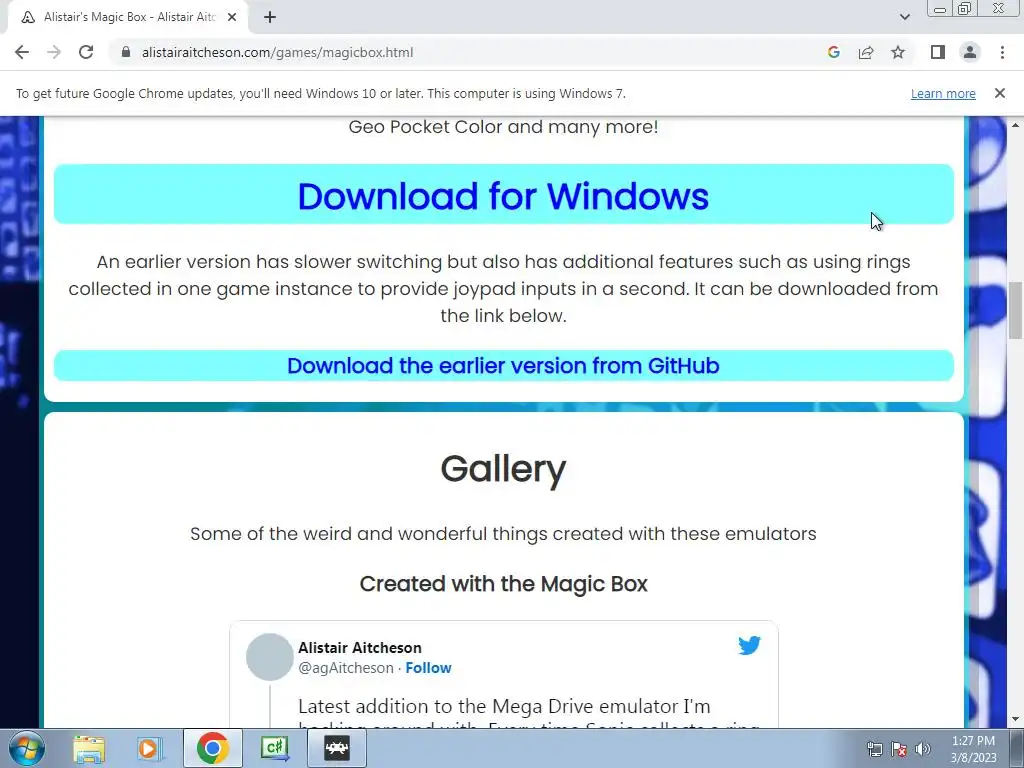The height and width of the screenshot is (768, 1024).
Task: Open Windows Explorer from taskbar
Action: pyautogui.click(x=89, y=748)
